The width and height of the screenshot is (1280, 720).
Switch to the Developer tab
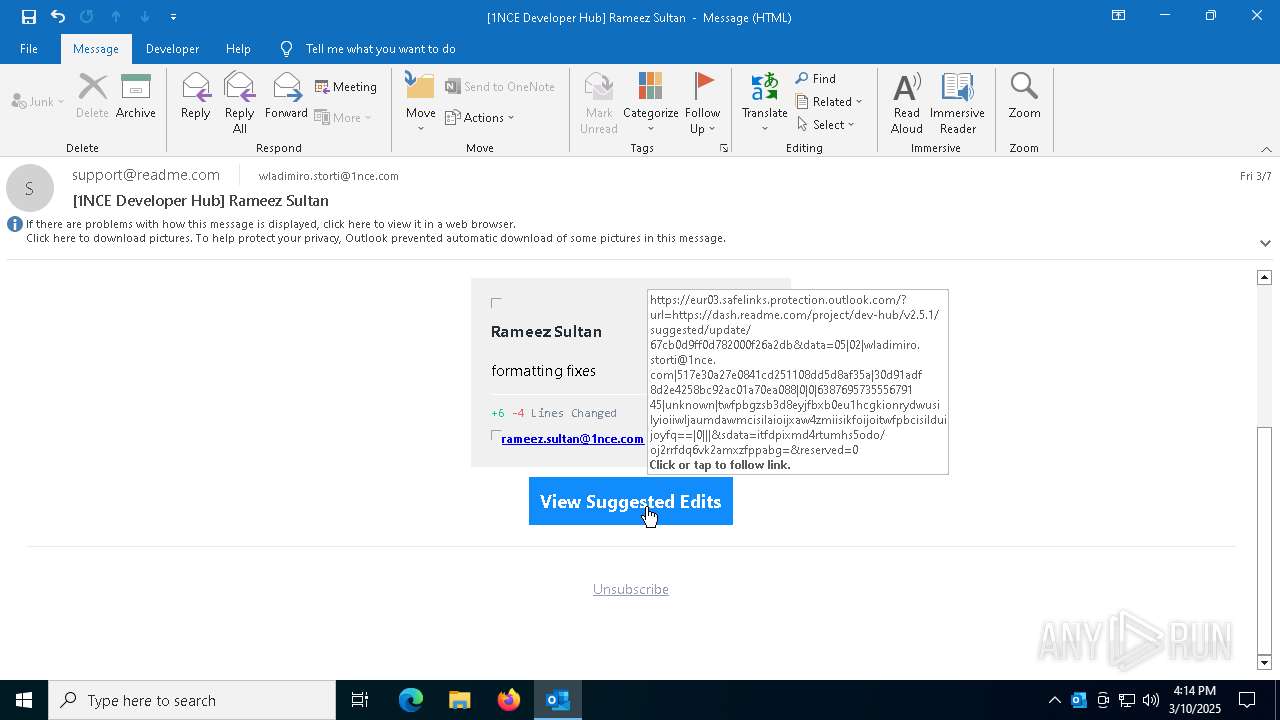point(172,48)
